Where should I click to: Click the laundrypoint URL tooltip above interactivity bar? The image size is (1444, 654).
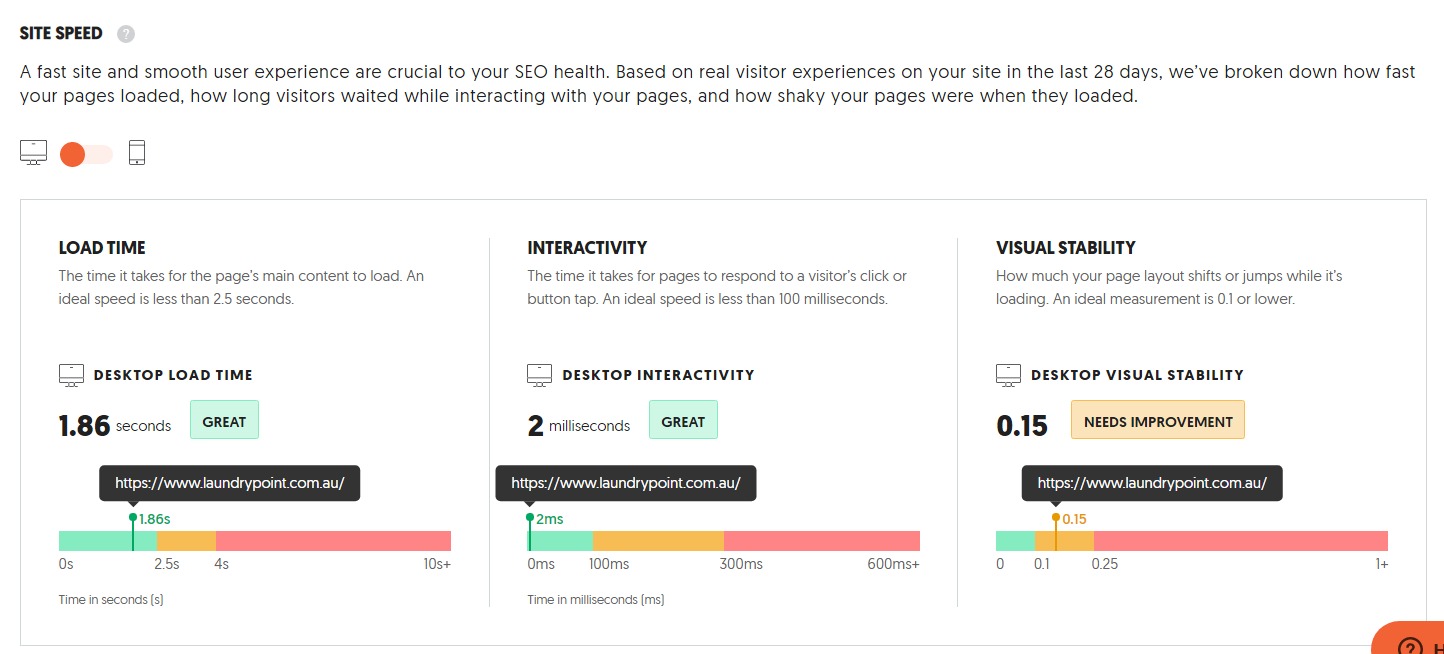626,483
